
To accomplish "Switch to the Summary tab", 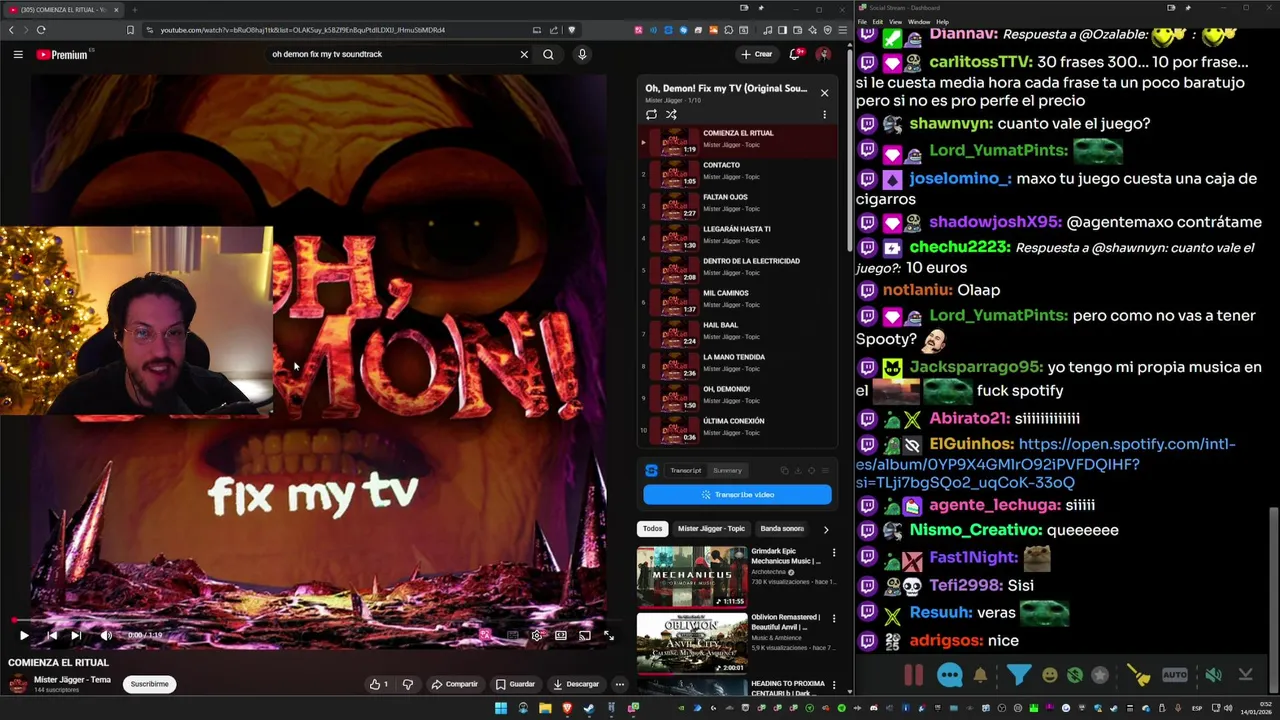I will tap(727, 470).
